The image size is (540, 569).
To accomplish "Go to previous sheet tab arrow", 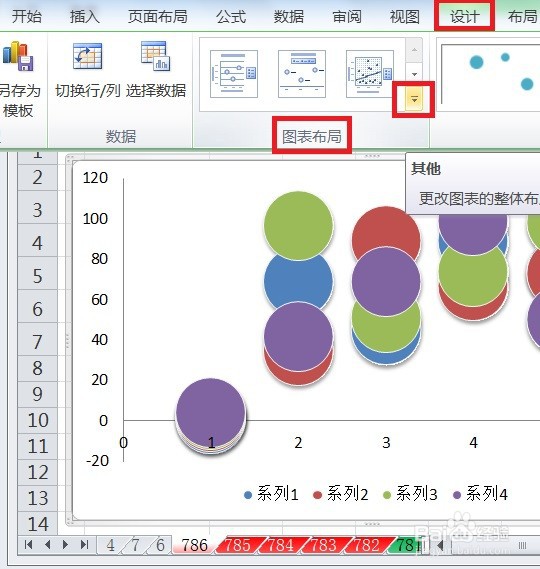I will [47, 544].
